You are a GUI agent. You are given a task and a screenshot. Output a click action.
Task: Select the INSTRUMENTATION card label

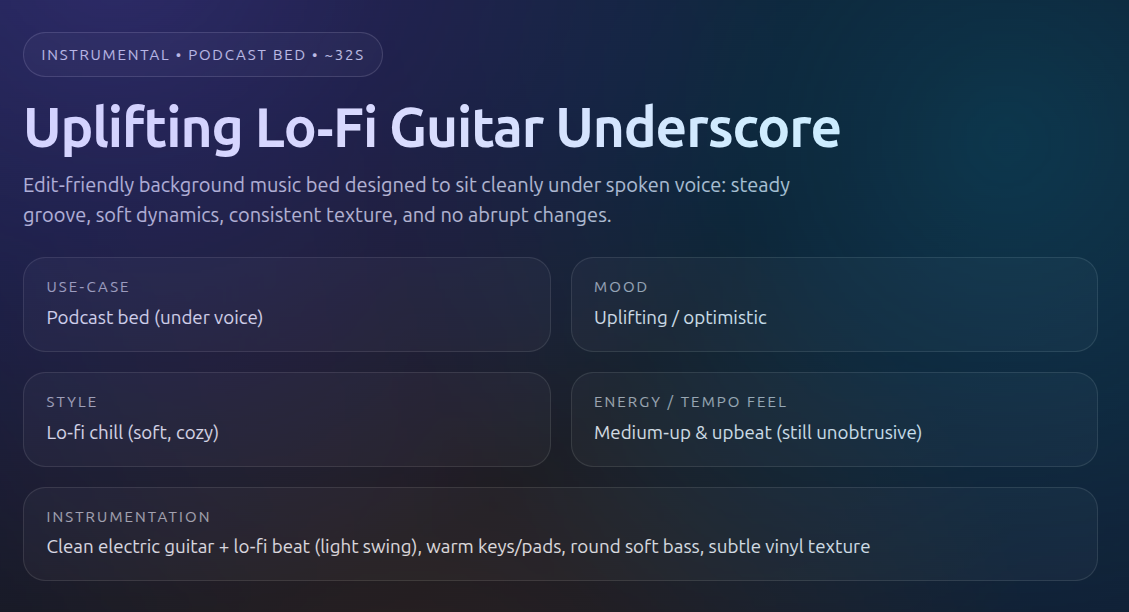pyautogui.click(x=128, y=517)
